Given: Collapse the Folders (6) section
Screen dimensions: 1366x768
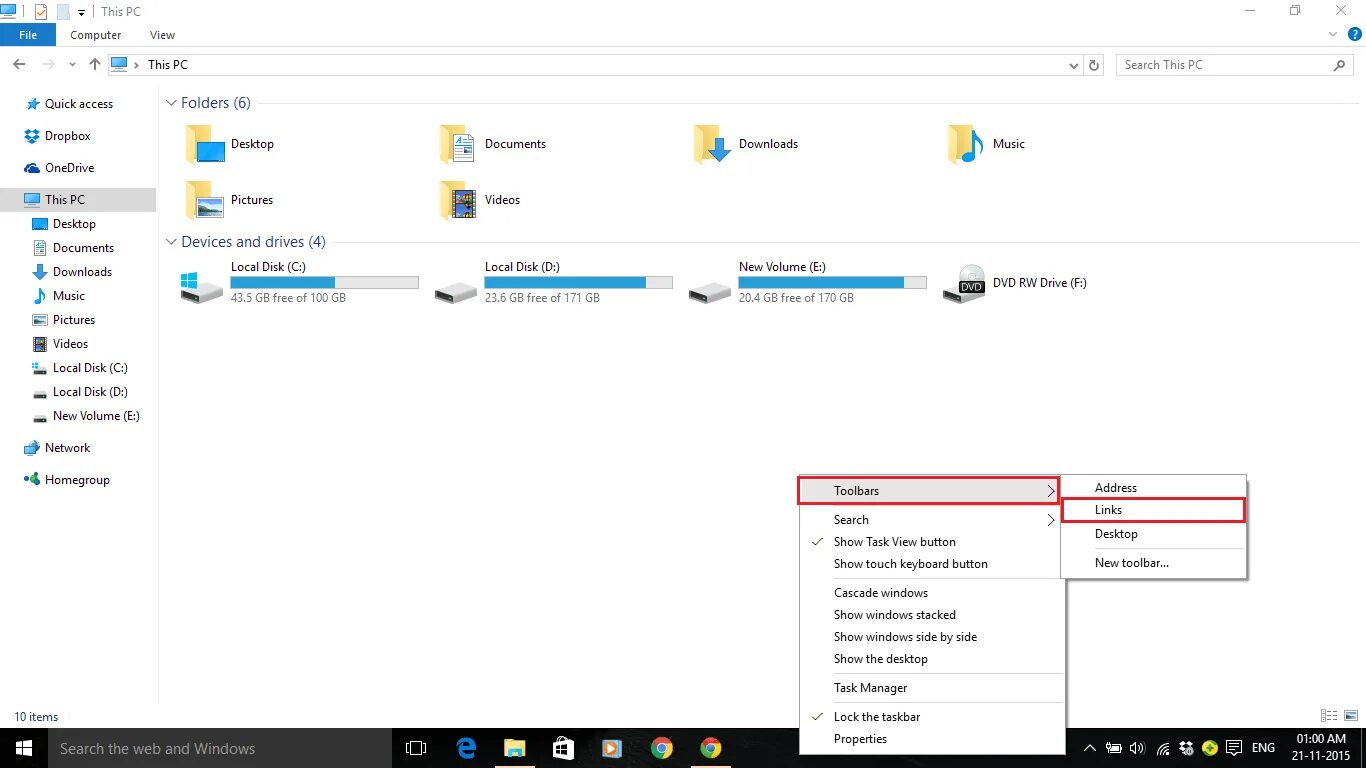Looking at the screenshot, I should point(170,102).
